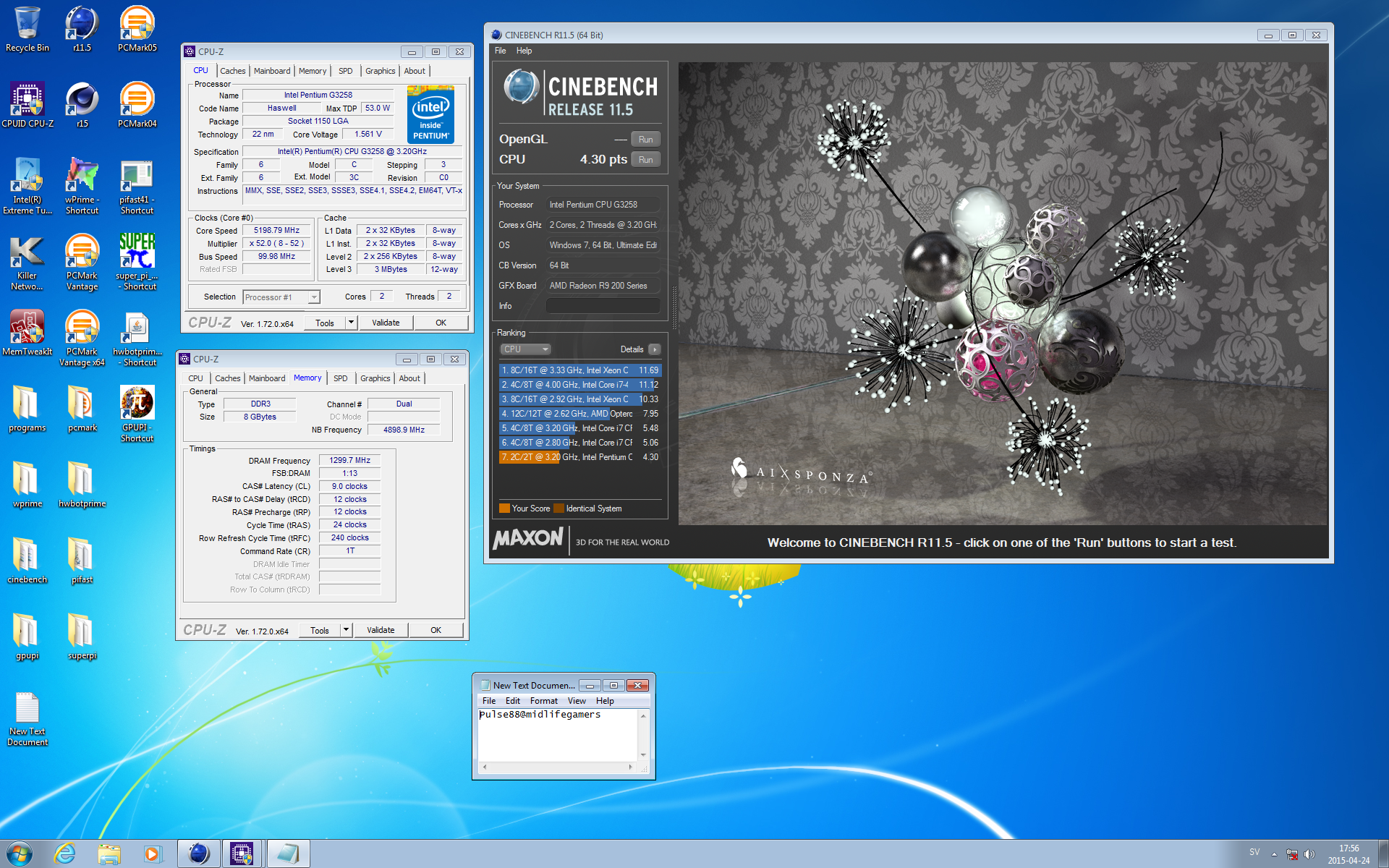Launch the hwbotprime shortcut icon
Image resolution: width=1389 pixels, height=868 pixels.
(137, 338)
